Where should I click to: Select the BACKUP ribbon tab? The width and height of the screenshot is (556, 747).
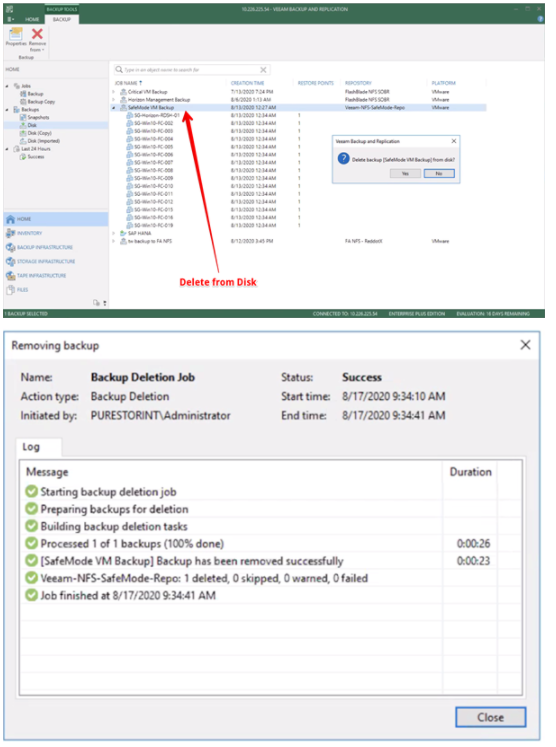[x=61, y=19]
